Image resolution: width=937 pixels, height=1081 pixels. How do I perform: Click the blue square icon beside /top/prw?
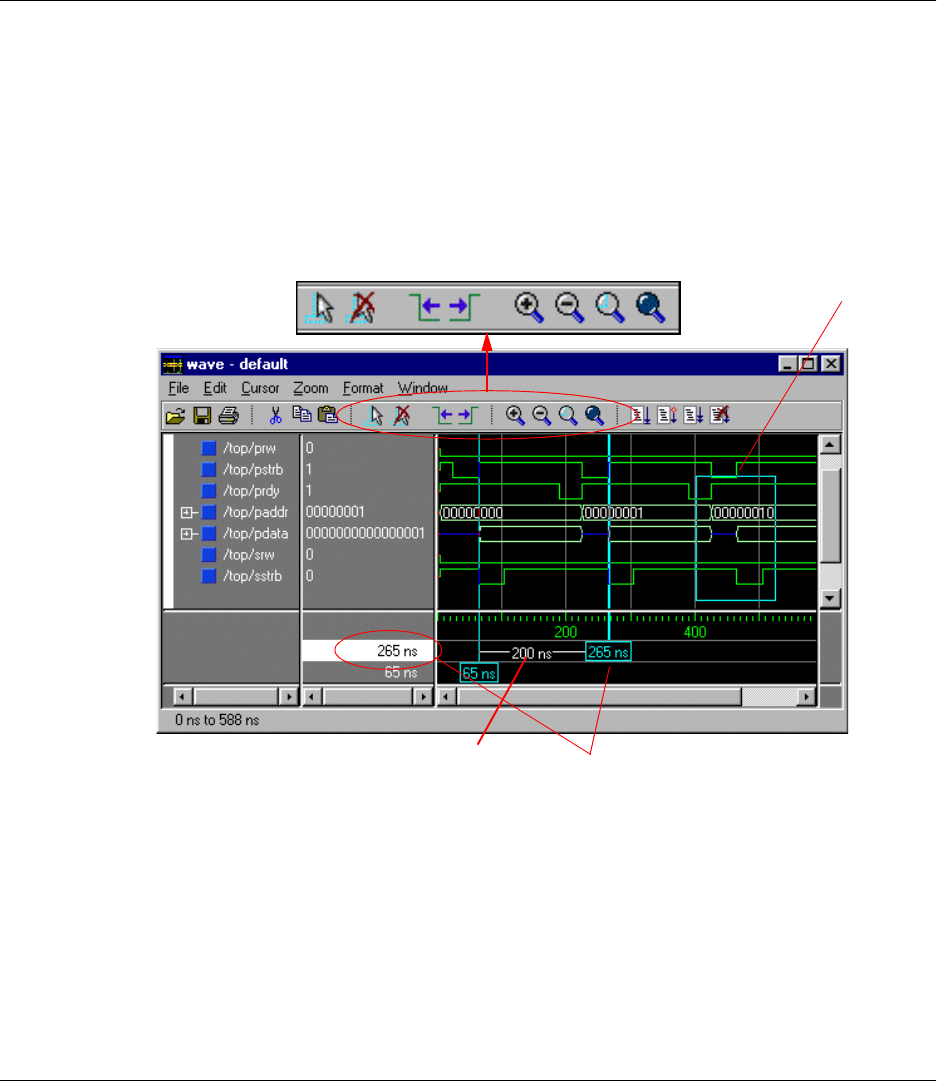[x=209, y=448]
